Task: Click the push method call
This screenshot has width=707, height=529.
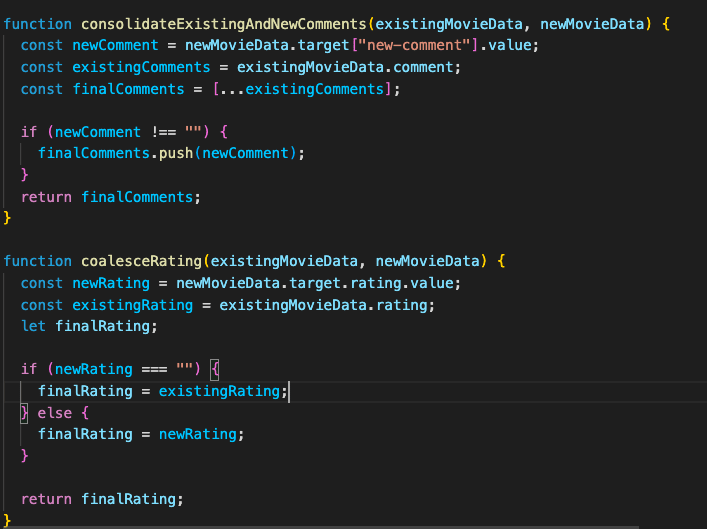Action: (x=176, y=153)
